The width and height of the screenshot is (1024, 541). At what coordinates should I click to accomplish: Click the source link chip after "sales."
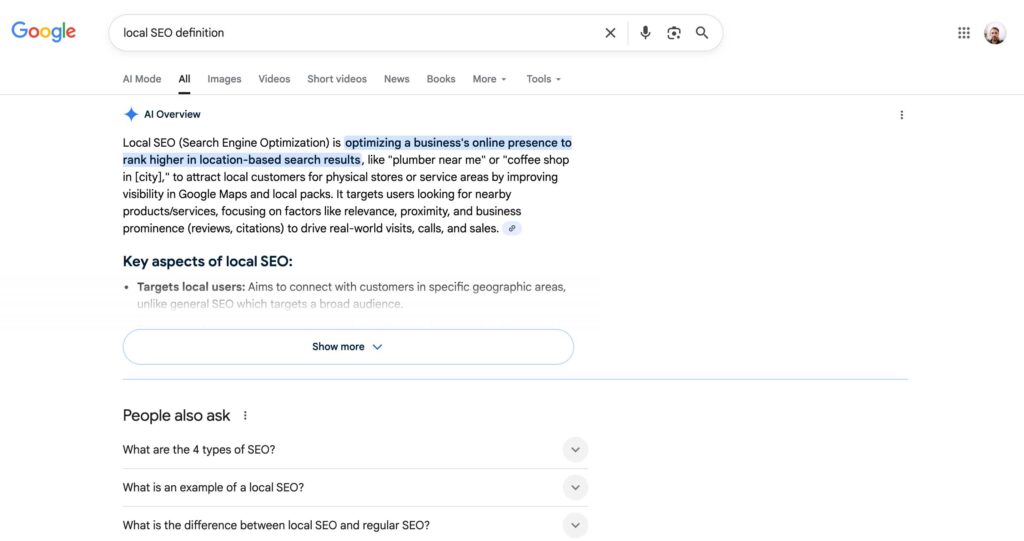click(512, 229)
